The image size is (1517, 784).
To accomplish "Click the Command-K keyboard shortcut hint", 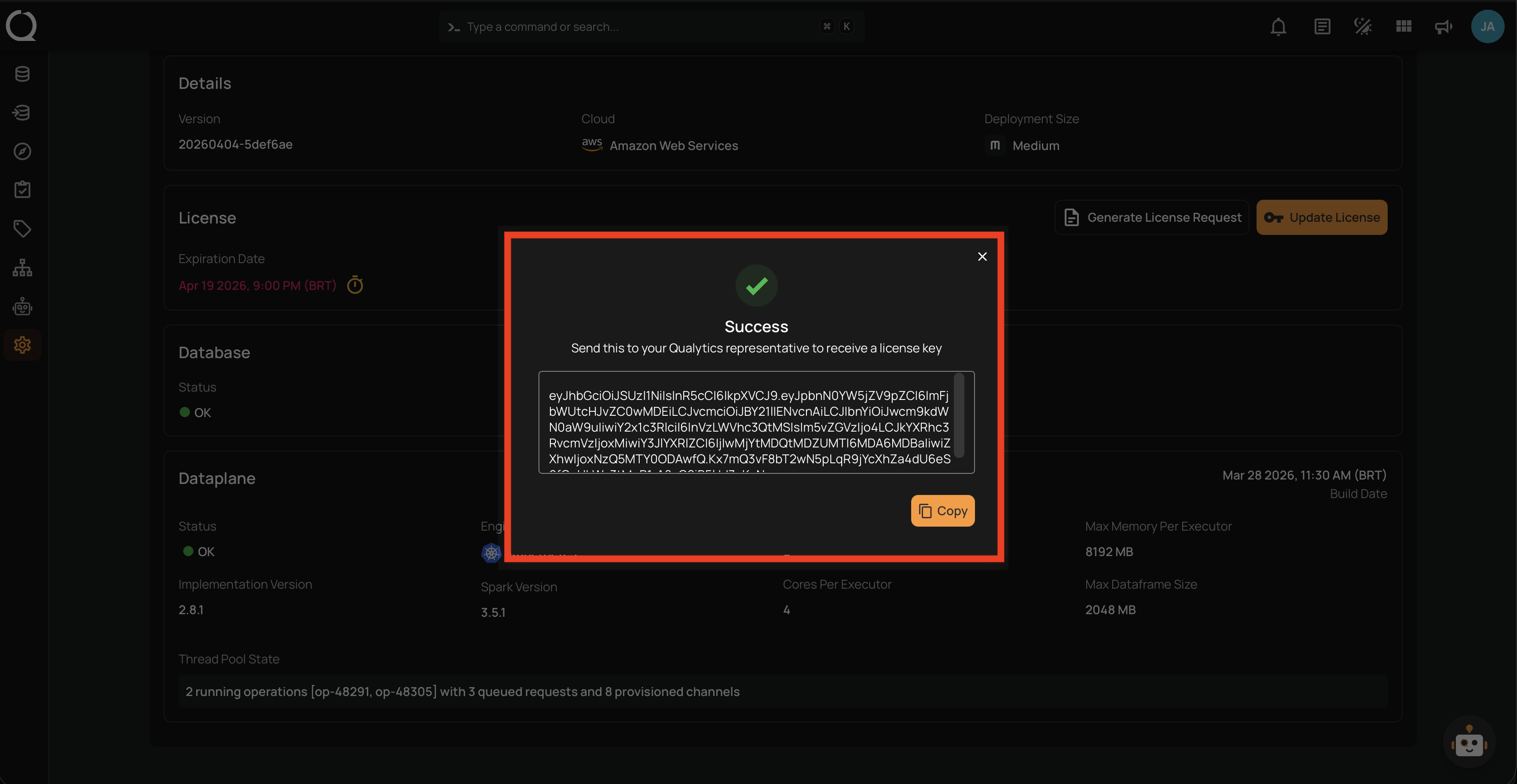I will (x=837, y=26).
